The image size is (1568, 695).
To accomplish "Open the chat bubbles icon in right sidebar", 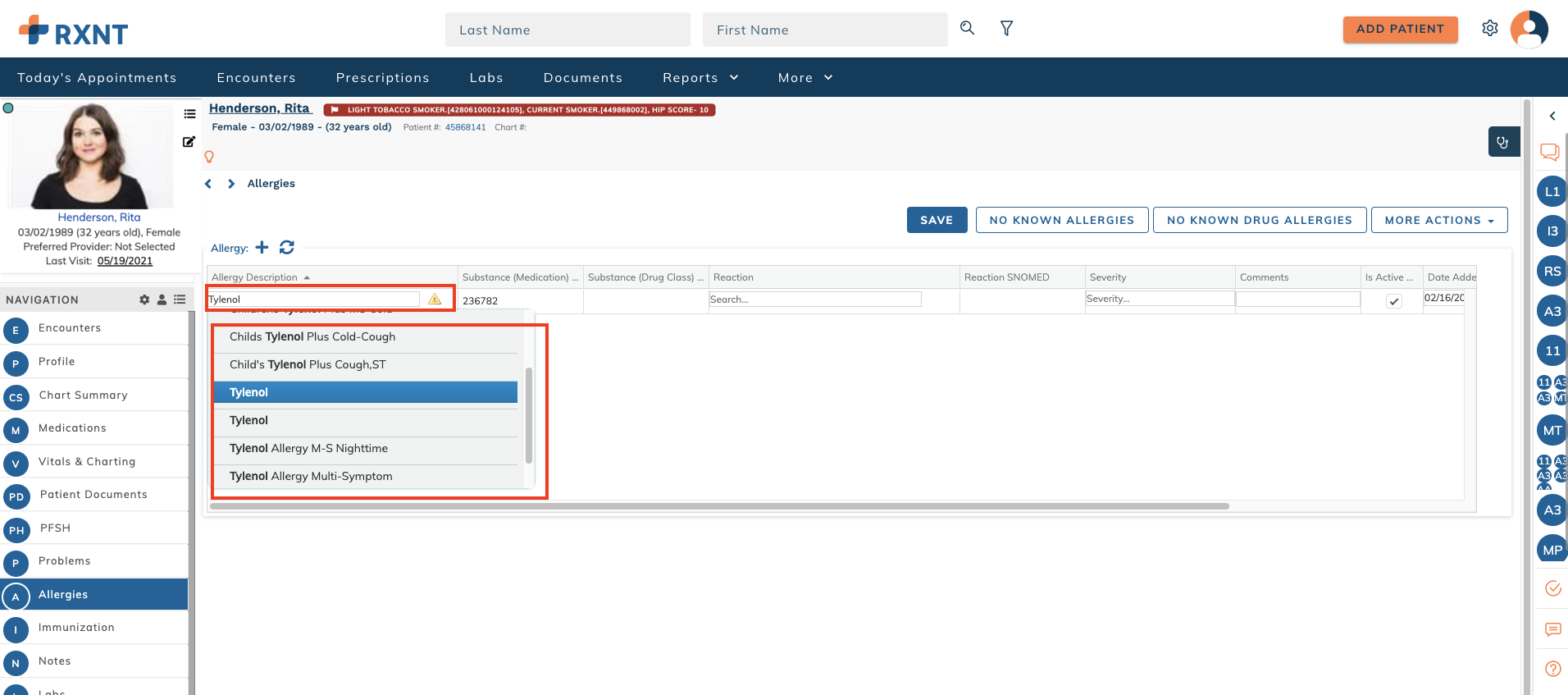I will click(1549, 152).
